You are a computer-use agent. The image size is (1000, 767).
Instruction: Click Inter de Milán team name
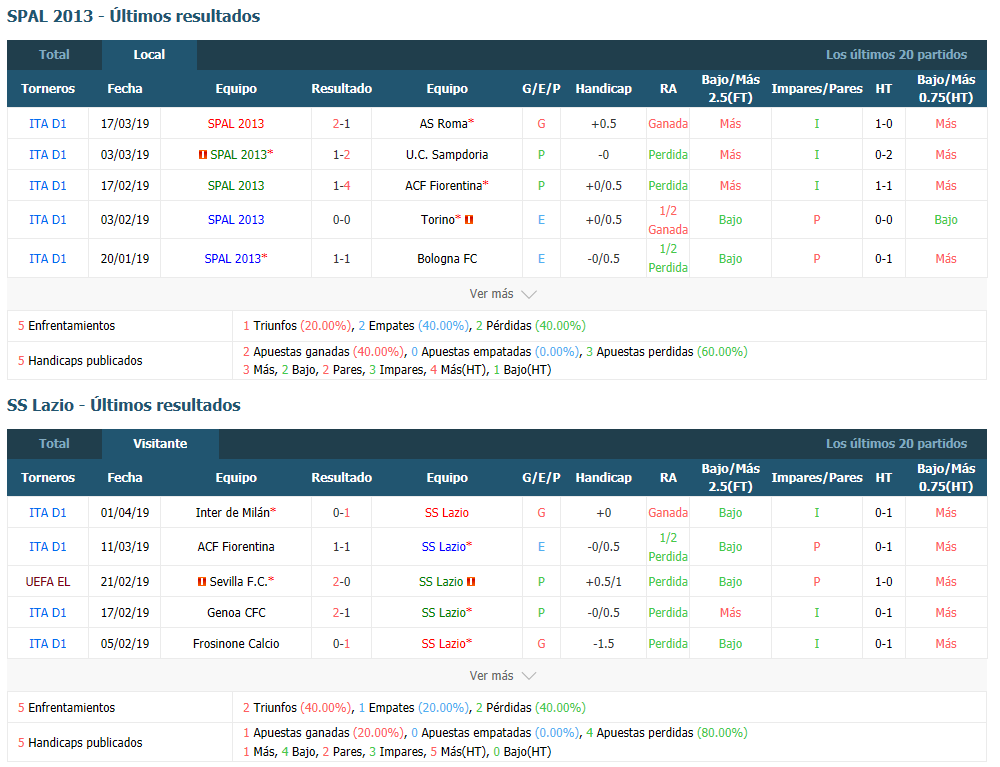[233, 513]
